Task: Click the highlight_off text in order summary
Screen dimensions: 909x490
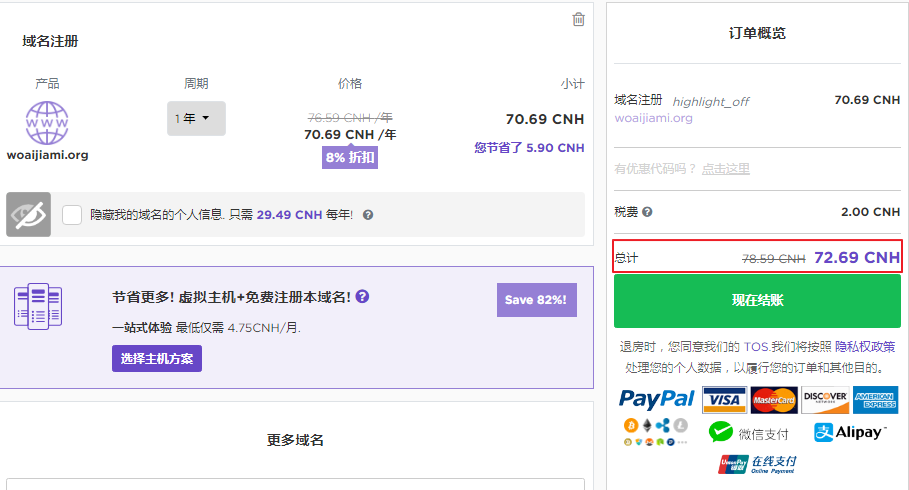Action: pyautogui.click(x=711, y=102)
